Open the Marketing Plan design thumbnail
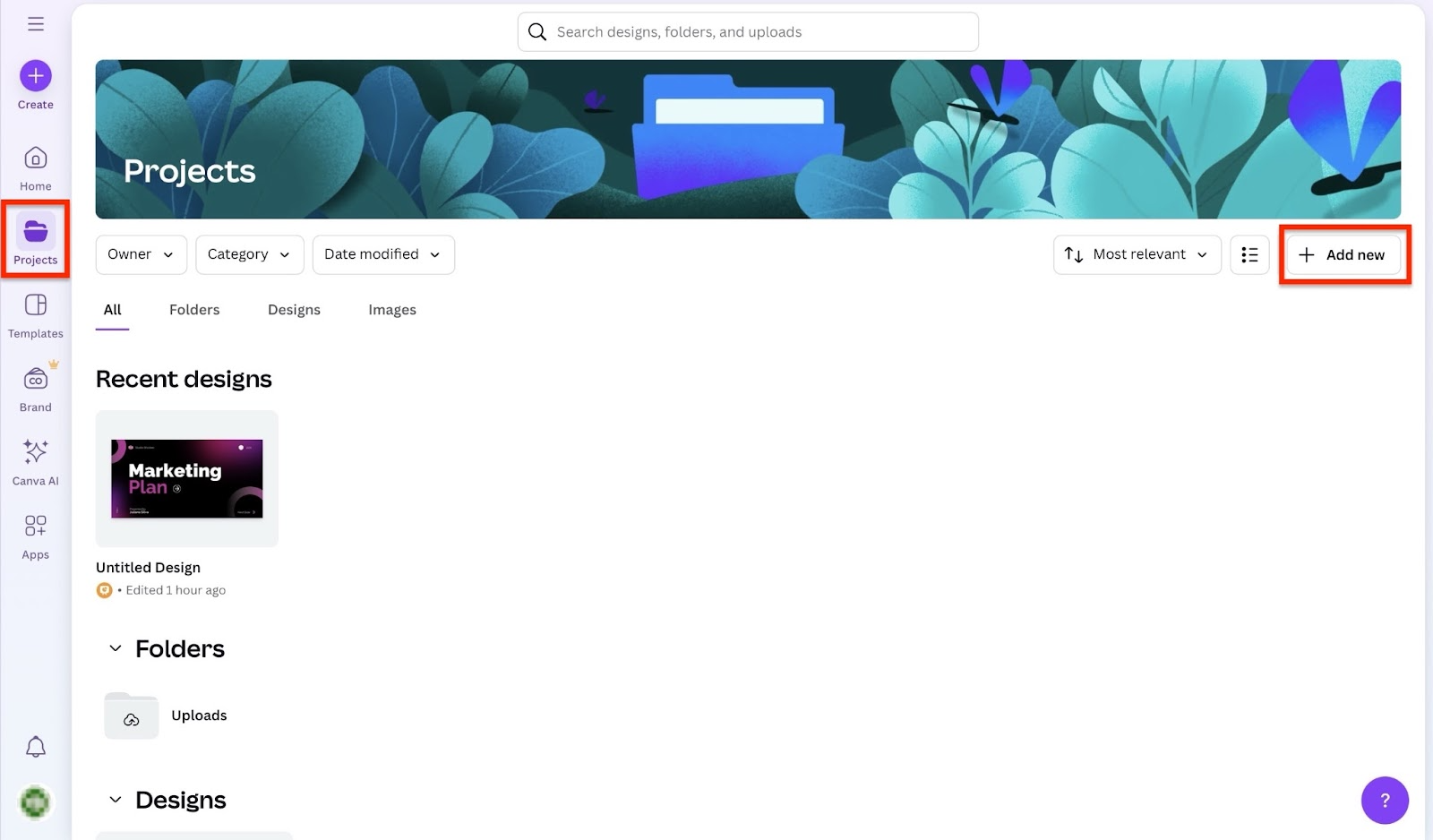This screenshot has width=1433, height=840. 187,479
